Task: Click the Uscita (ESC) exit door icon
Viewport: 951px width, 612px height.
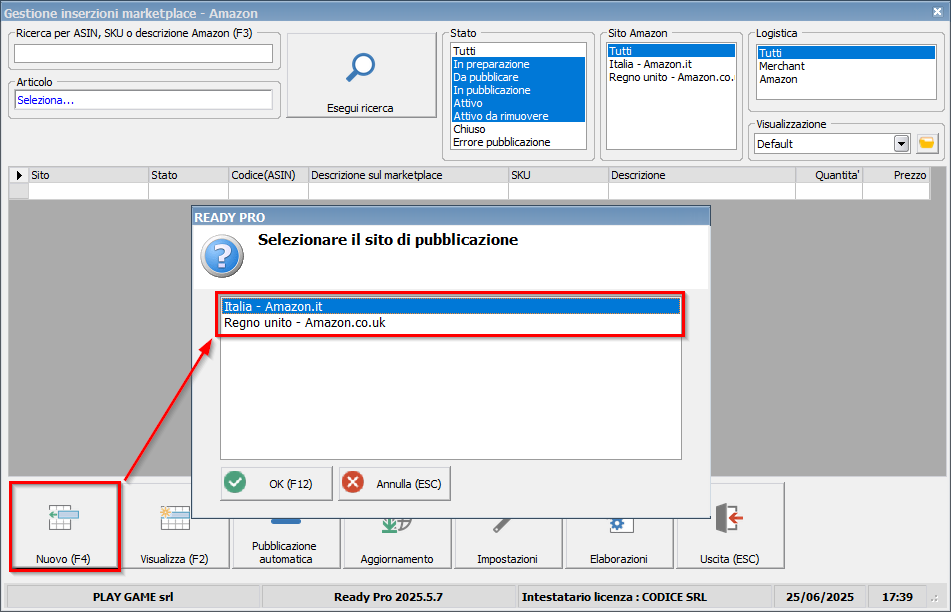Action: tap(729, 518)
